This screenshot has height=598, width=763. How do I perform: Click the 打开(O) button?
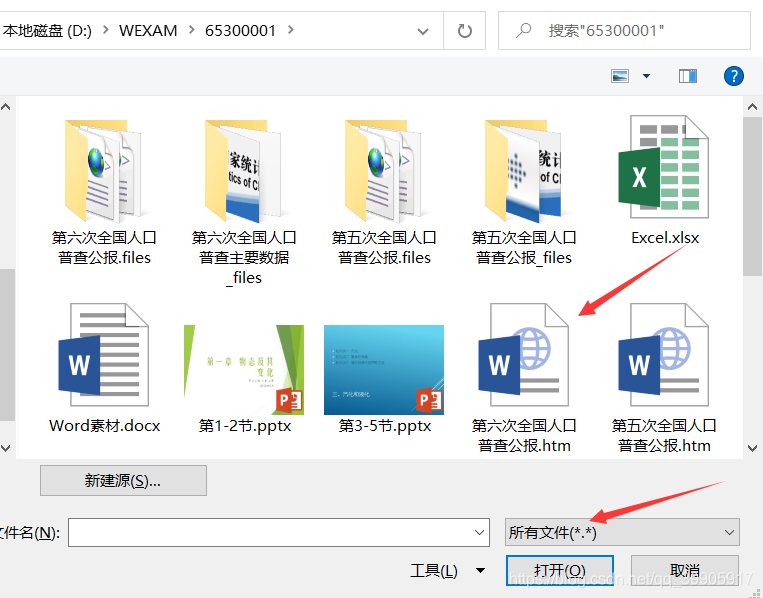(560, 570)
